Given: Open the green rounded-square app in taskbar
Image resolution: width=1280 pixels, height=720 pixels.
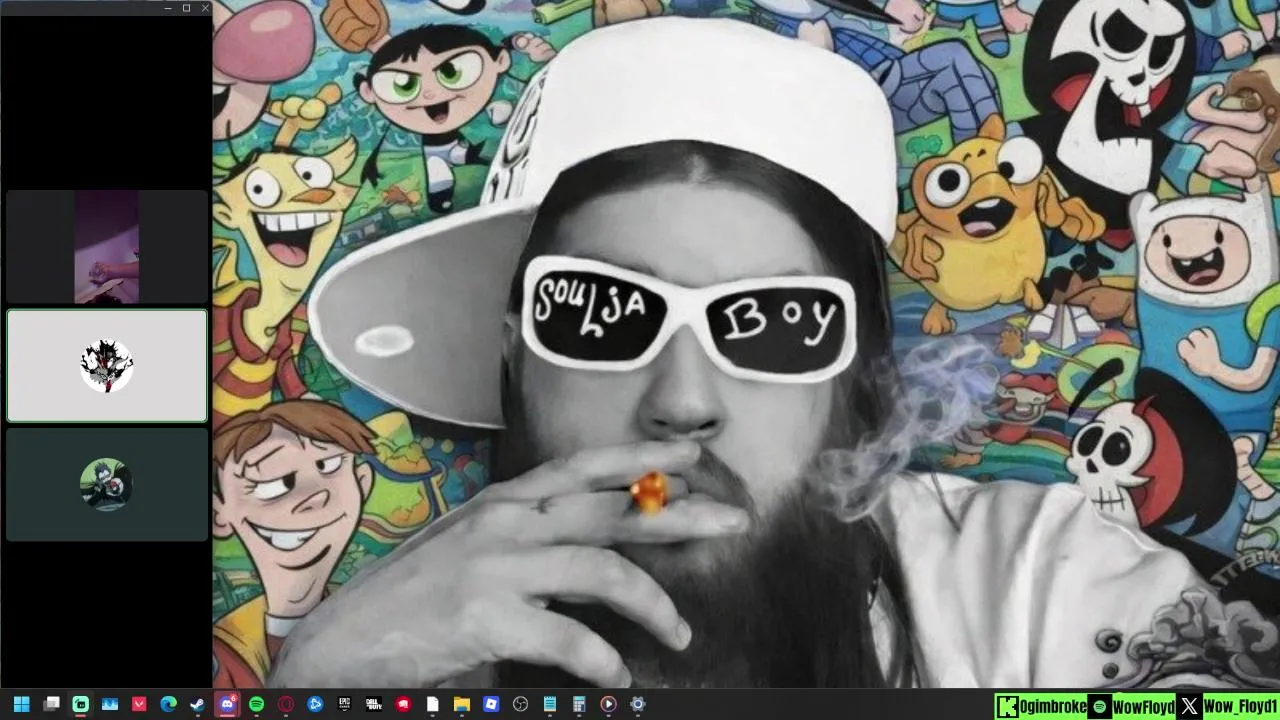Looking at the screenshot, I should pyautogui.click(x=80, y=704).
